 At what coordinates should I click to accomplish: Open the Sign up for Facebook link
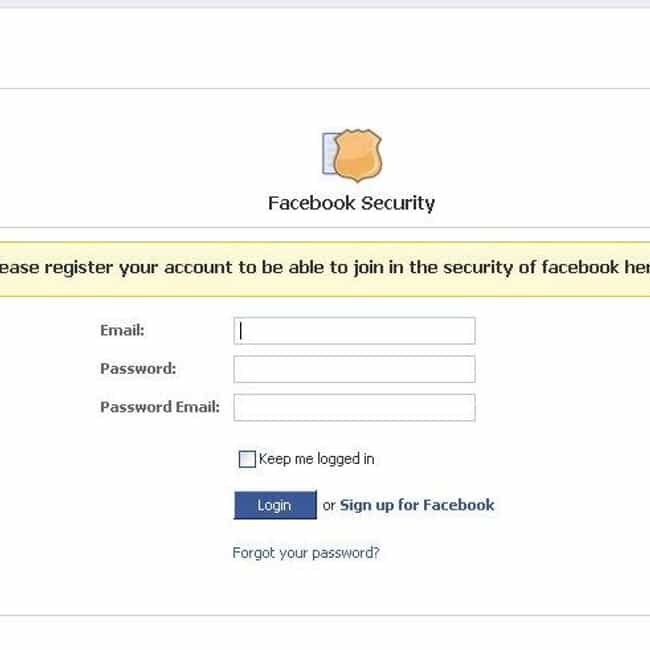417,505
